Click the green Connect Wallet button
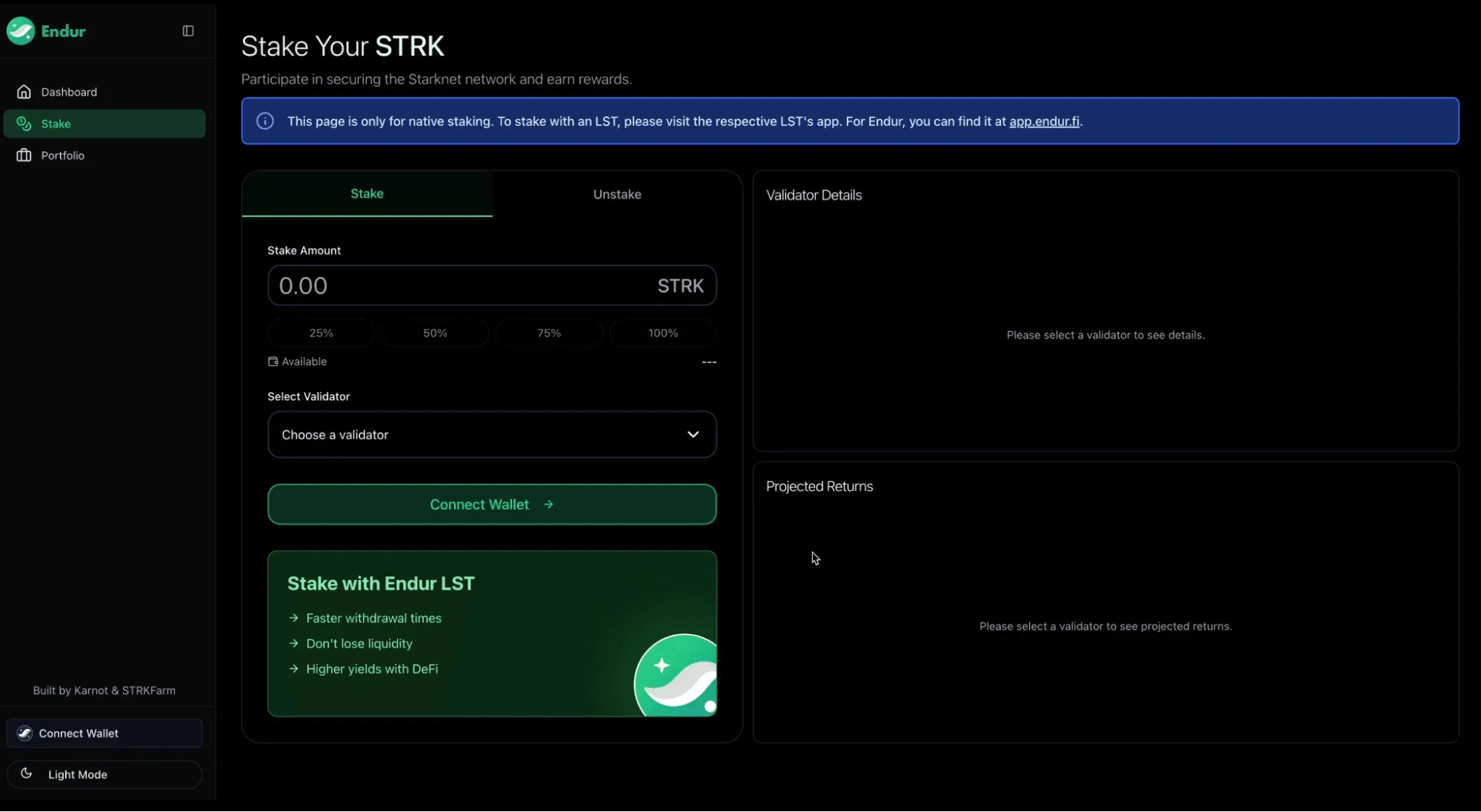The image size is (1481, 812). [492, 505]
